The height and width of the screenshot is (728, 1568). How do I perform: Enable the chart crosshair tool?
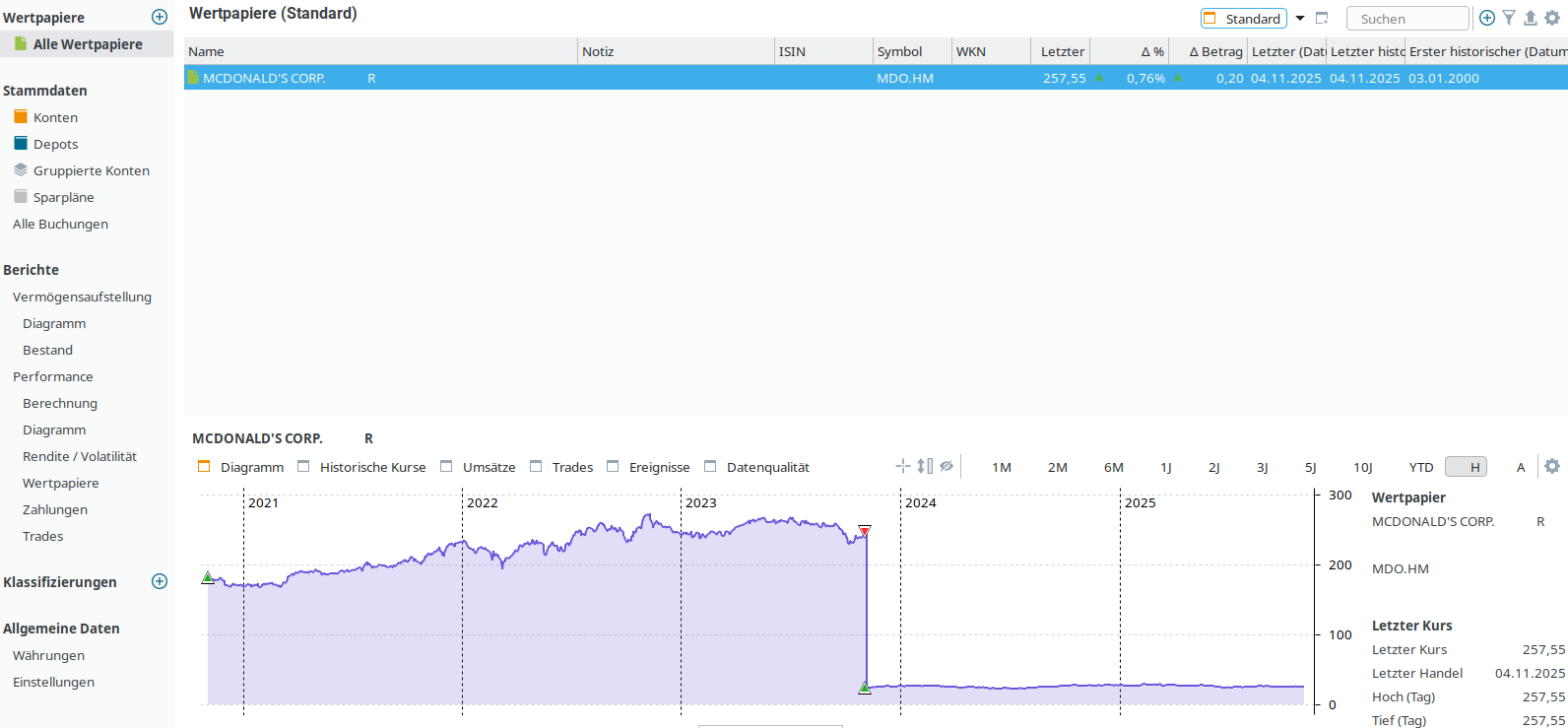click(x=902, y=466)
